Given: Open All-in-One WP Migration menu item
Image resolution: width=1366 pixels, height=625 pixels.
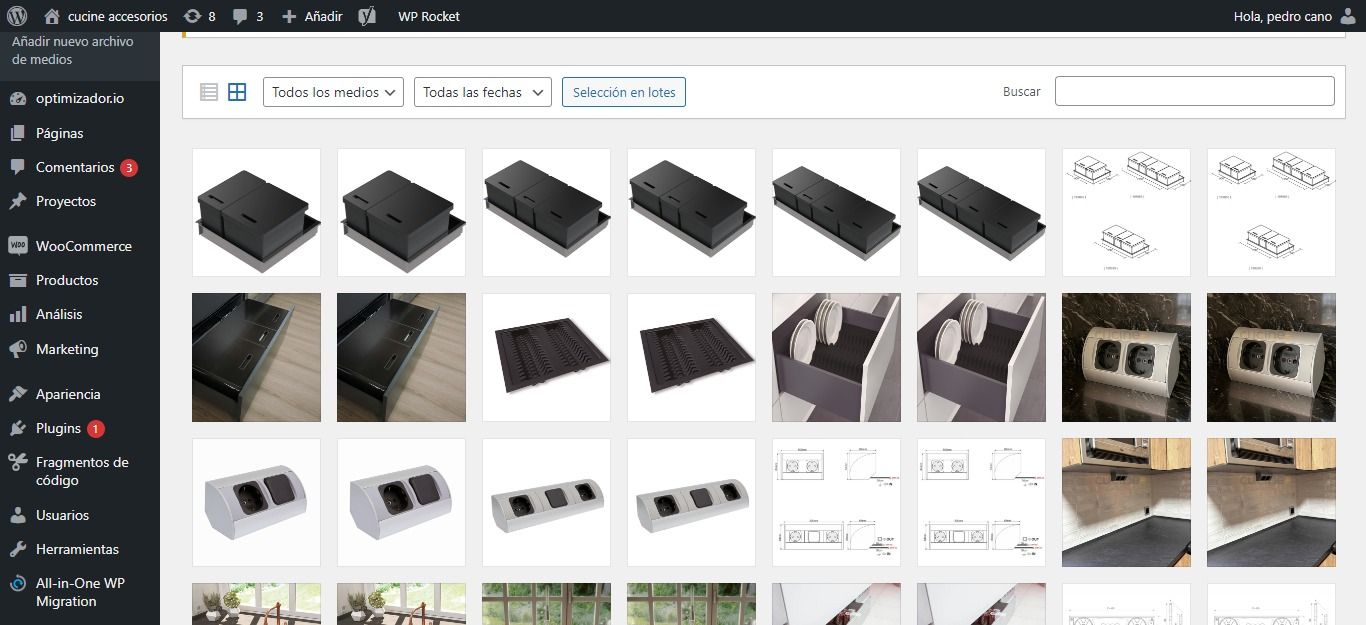Looking at the screenshot, I should pos(80,592).
